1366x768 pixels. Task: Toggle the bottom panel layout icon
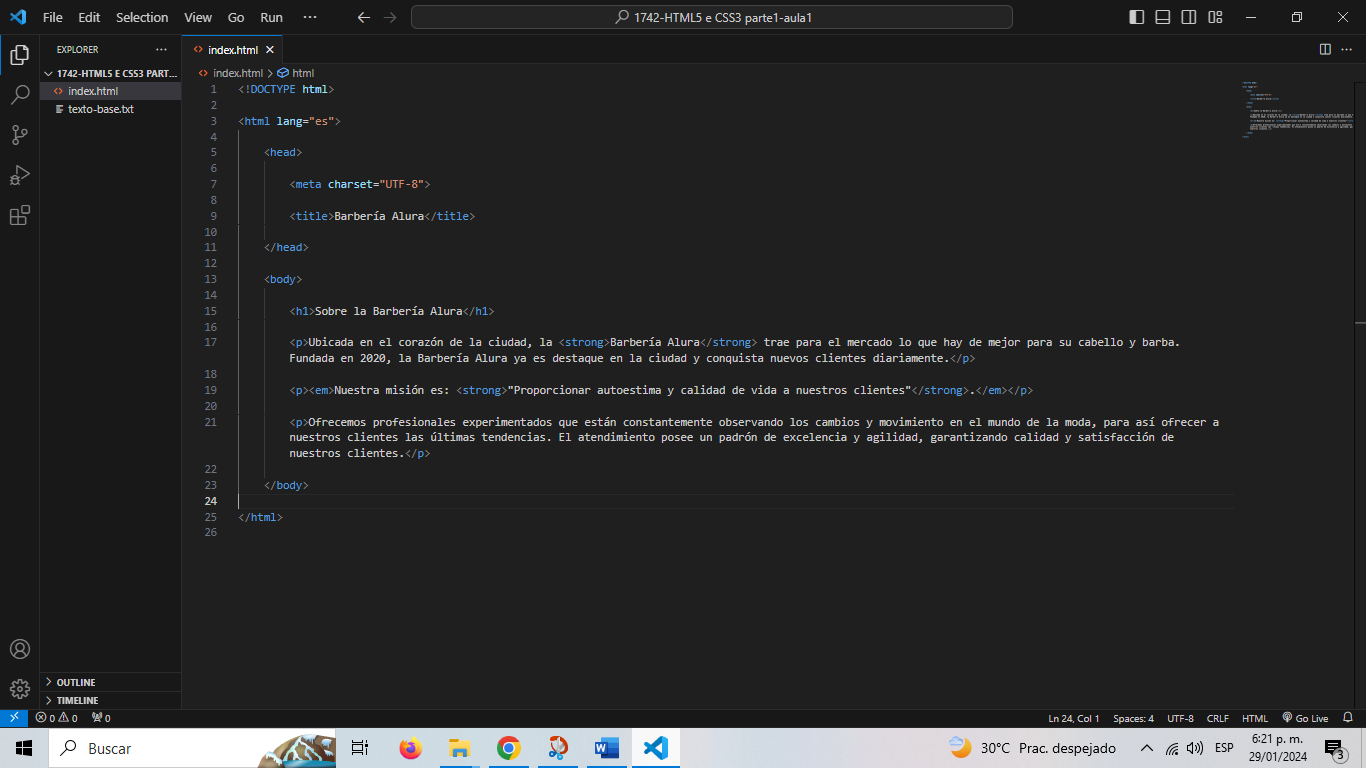pos(1163,17)
